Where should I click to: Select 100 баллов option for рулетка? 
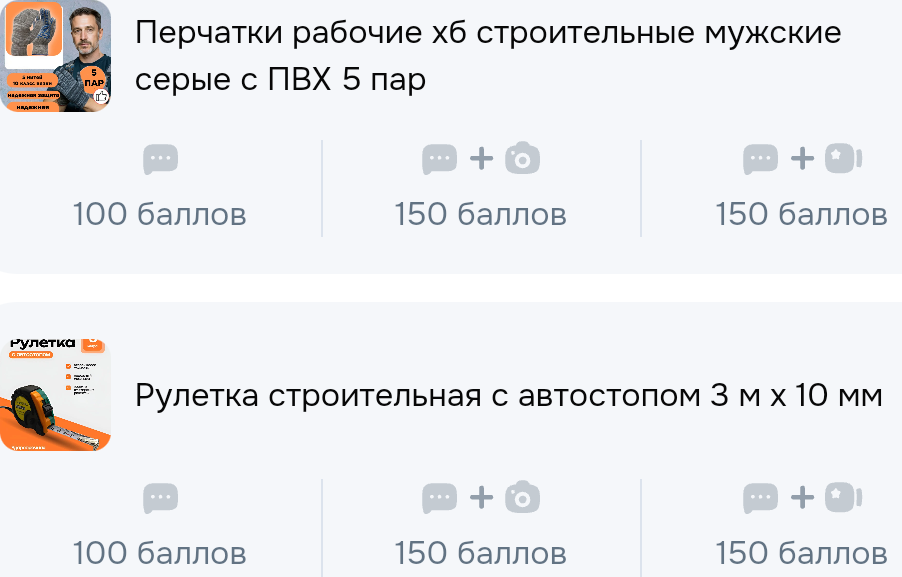coord(160,527)
